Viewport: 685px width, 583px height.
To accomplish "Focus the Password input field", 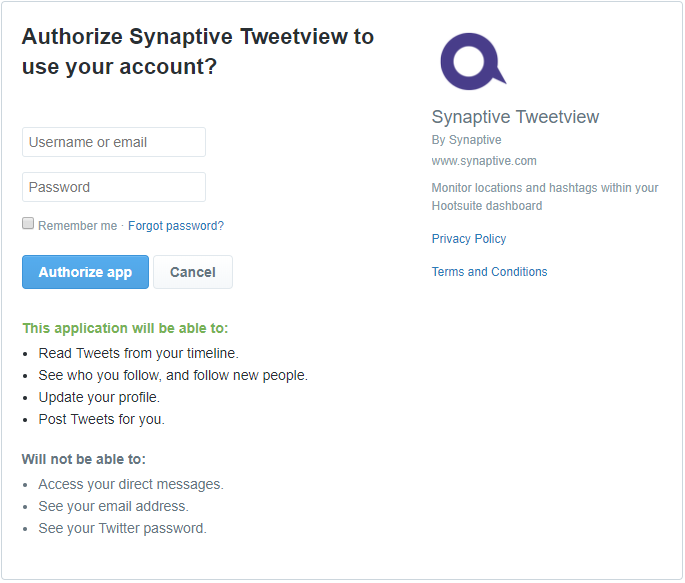I will pyautogui.click(x=114, y=187).
